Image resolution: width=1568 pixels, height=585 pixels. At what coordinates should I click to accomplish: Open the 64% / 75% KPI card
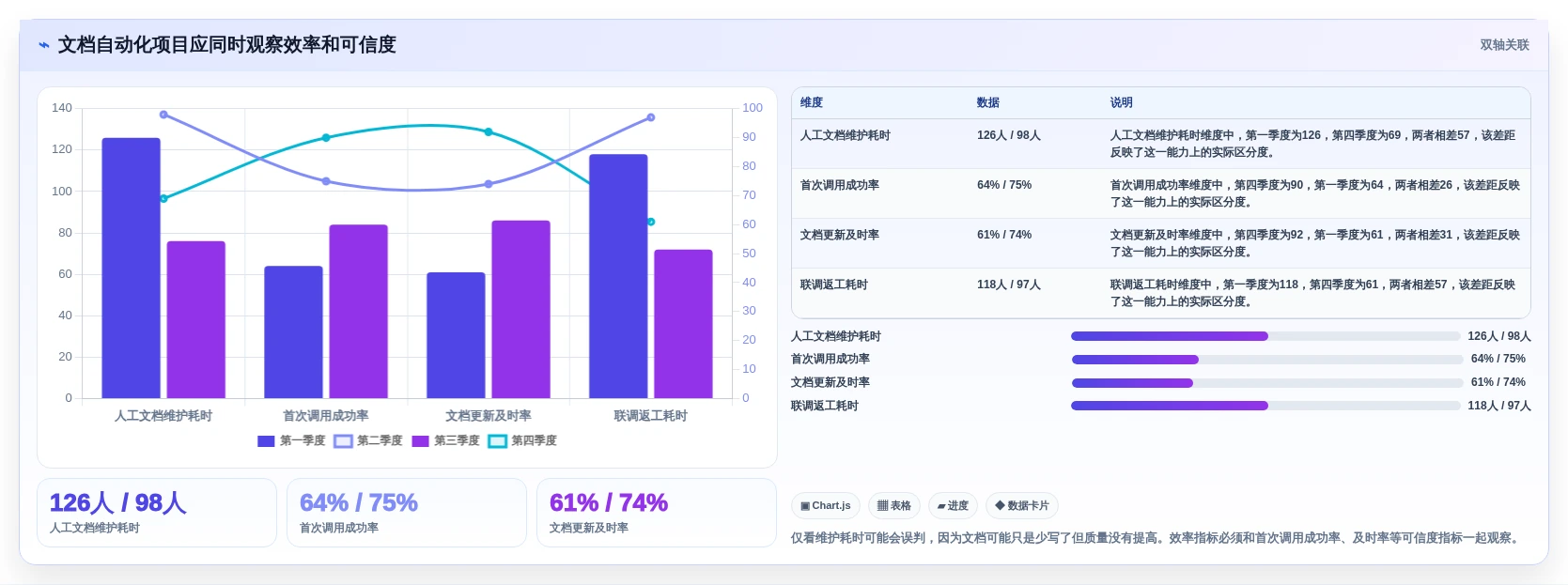(407, 513)
